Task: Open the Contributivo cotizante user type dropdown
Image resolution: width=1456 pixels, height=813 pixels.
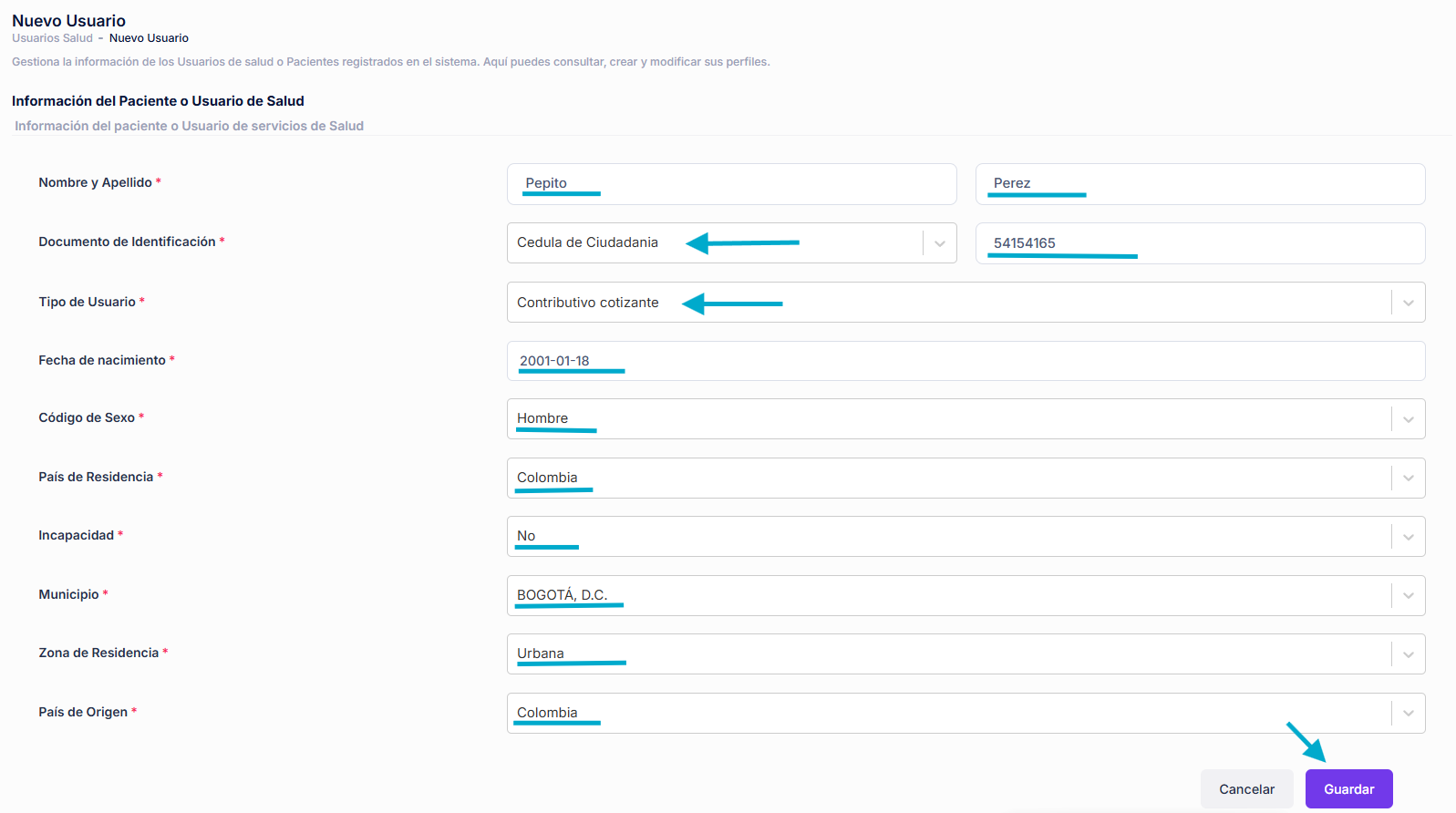Action: click(x=948, y=303)
